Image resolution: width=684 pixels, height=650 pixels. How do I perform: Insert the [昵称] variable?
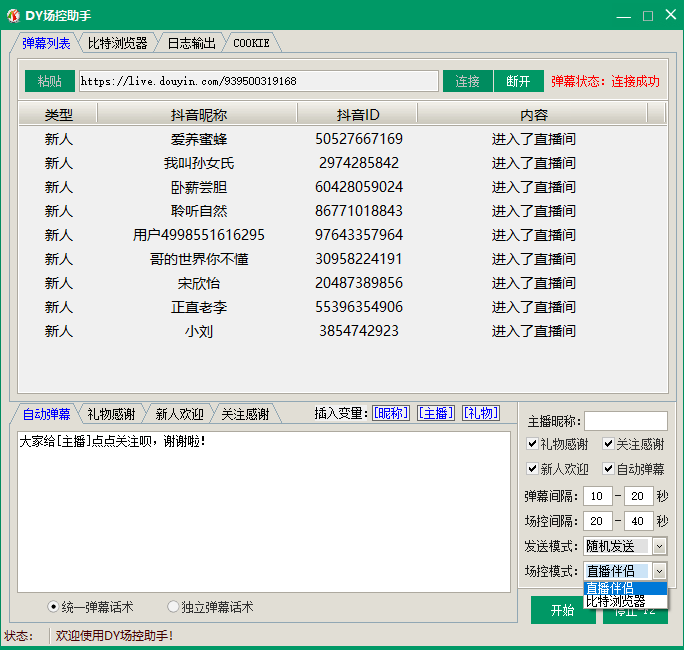coord(390,413)
